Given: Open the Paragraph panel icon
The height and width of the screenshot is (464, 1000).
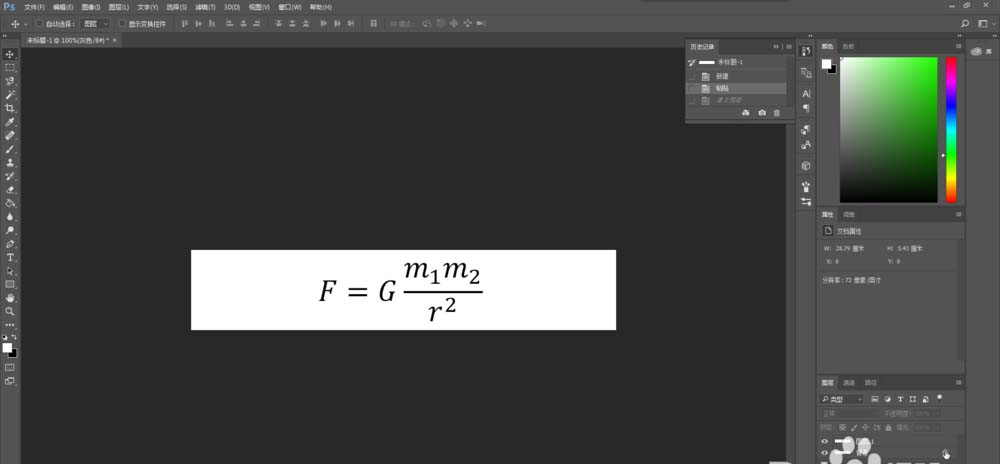Looking at the screenshot, I should click(806, 108).
